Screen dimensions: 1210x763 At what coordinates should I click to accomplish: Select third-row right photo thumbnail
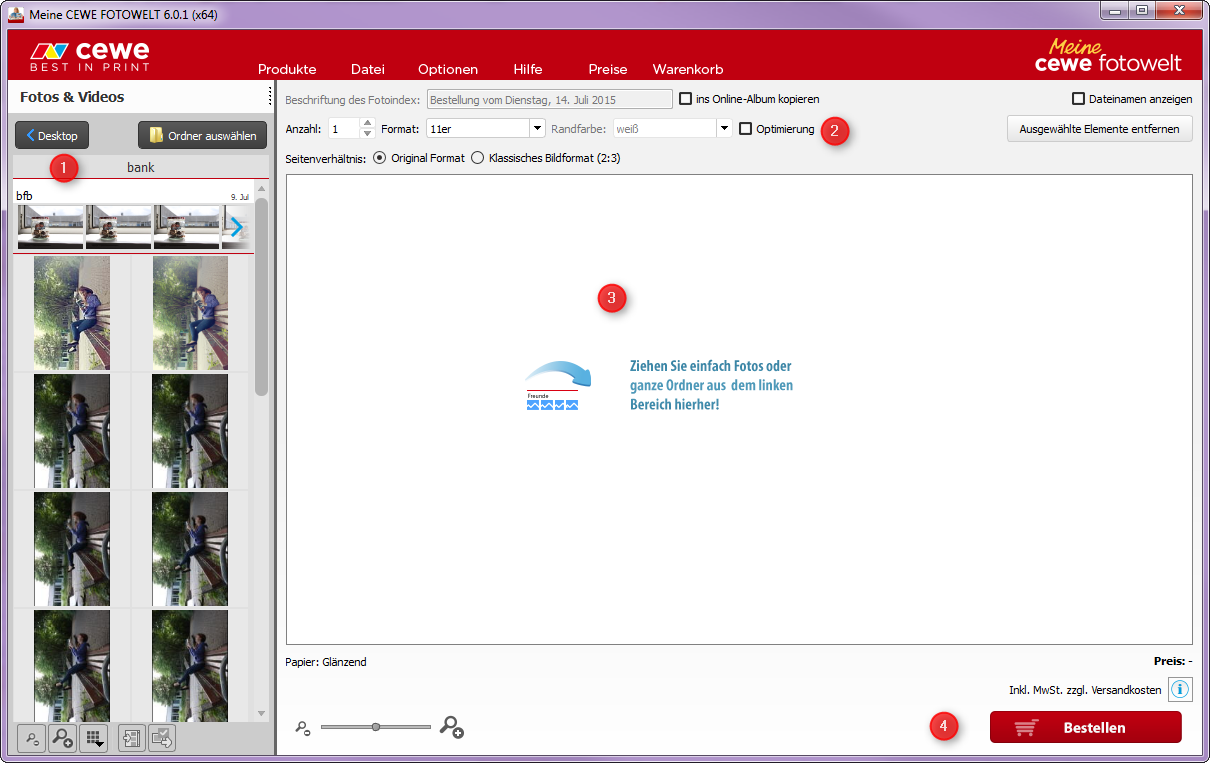coord(190,549)
